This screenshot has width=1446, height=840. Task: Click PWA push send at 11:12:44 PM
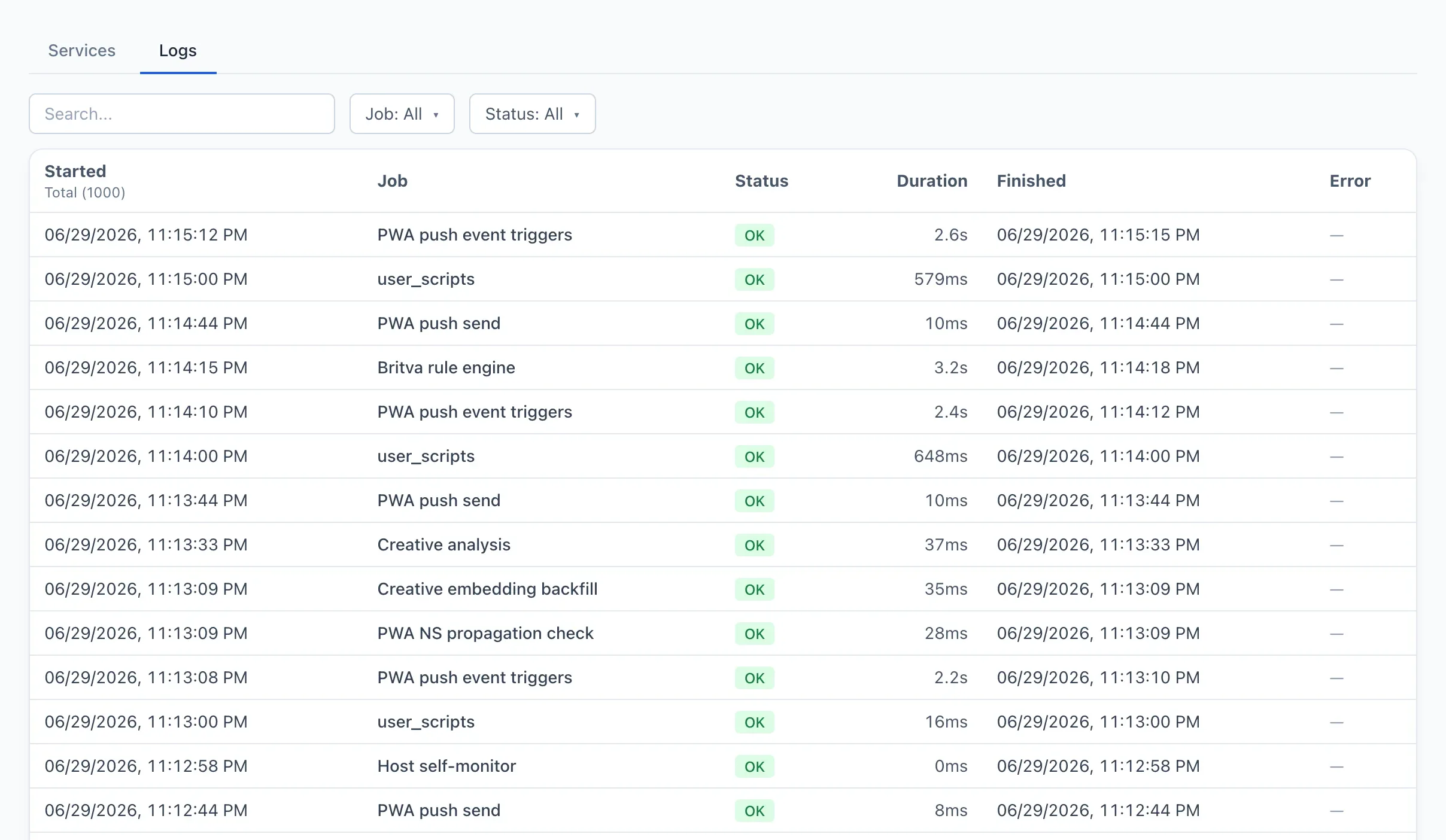coord(439,810)
